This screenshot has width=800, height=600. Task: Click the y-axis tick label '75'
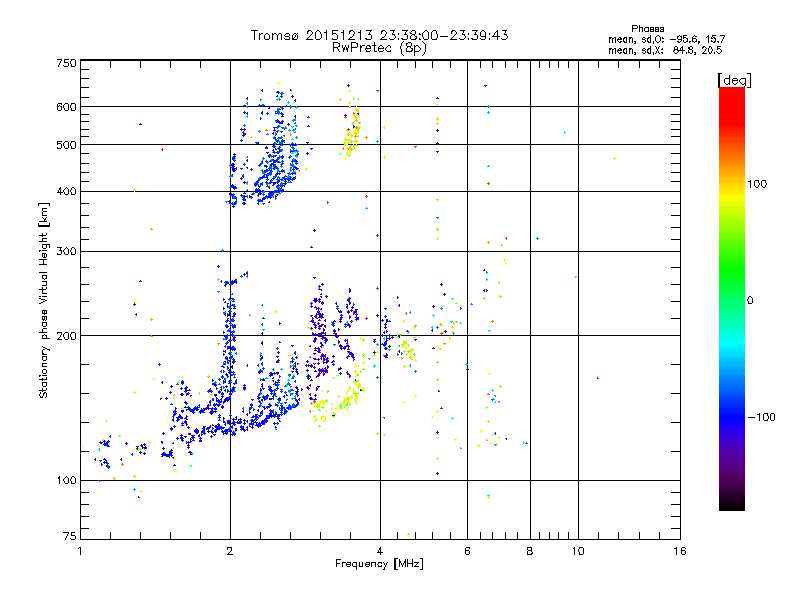click(70, 536)
